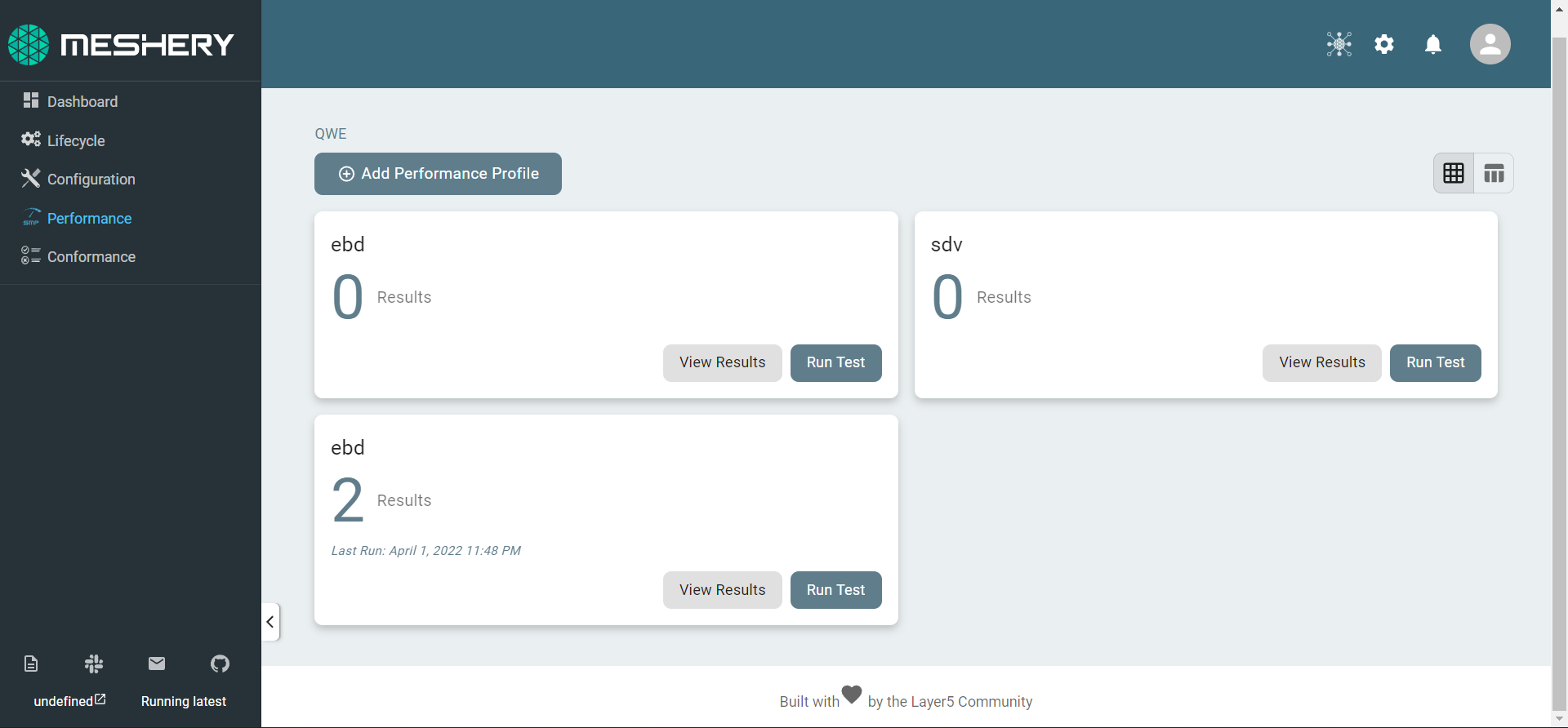View Results for first ebd profile

(723, 362)
